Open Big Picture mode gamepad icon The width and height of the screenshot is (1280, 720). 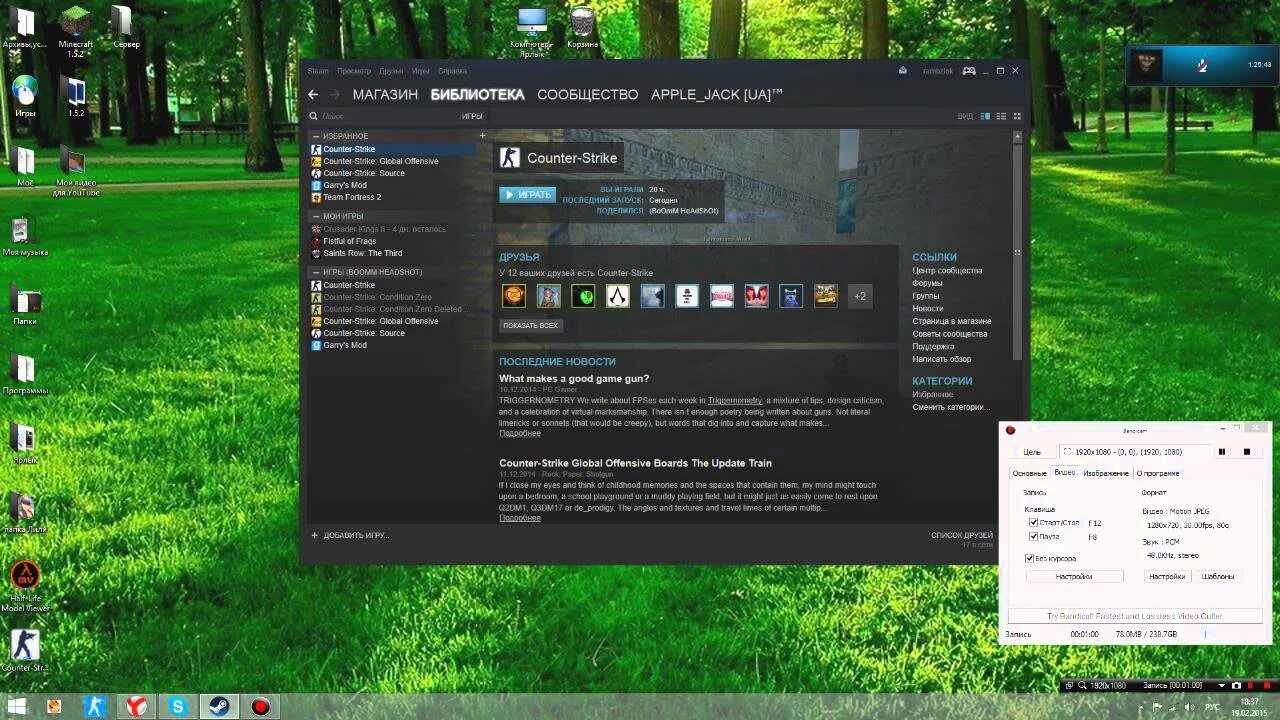click(x=968, y=71)
